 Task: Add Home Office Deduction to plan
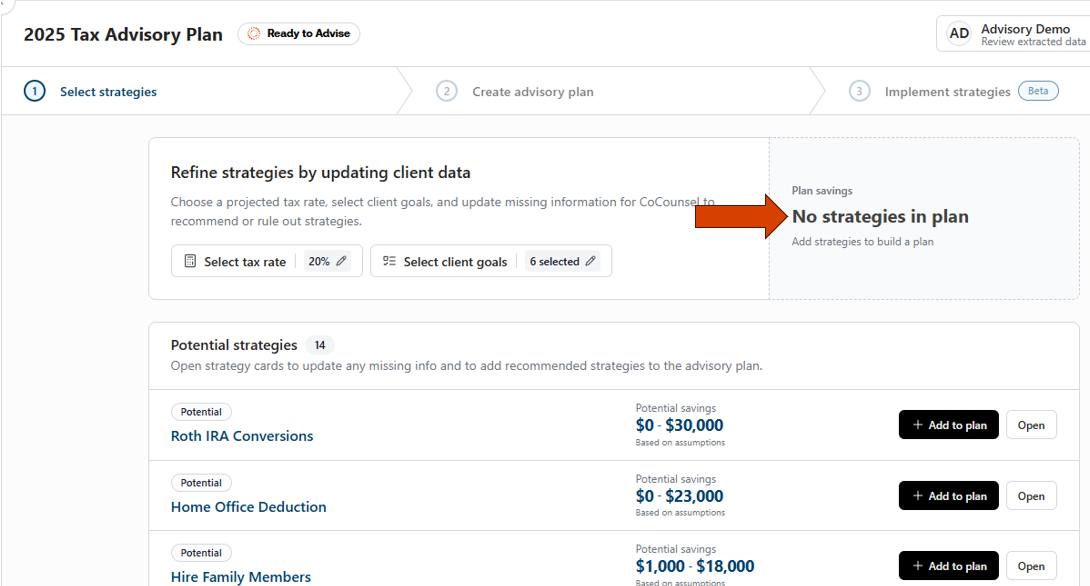tap(948, 496)
